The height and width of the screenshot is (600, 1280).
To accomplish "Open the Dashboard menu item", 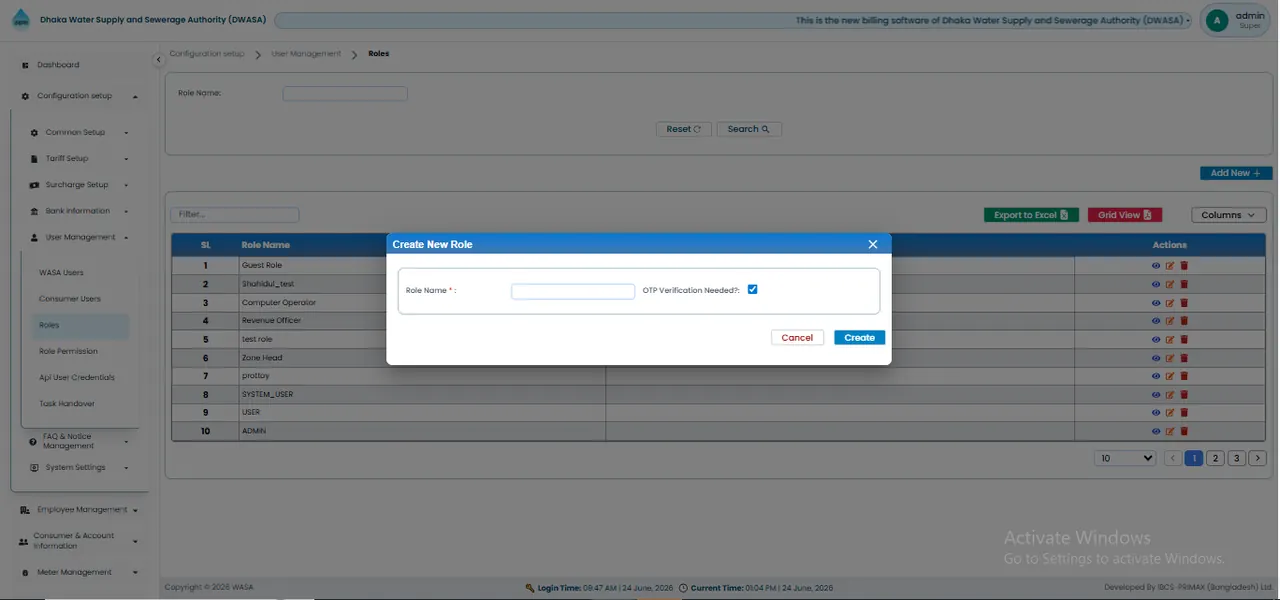I will click(x=58, y=65).
